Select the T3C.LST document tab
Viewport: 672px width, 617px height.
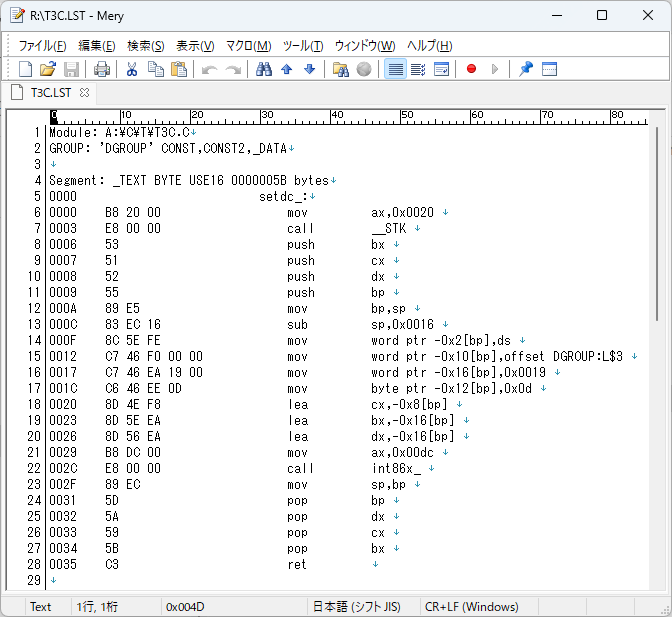click(x=50, y=93)
